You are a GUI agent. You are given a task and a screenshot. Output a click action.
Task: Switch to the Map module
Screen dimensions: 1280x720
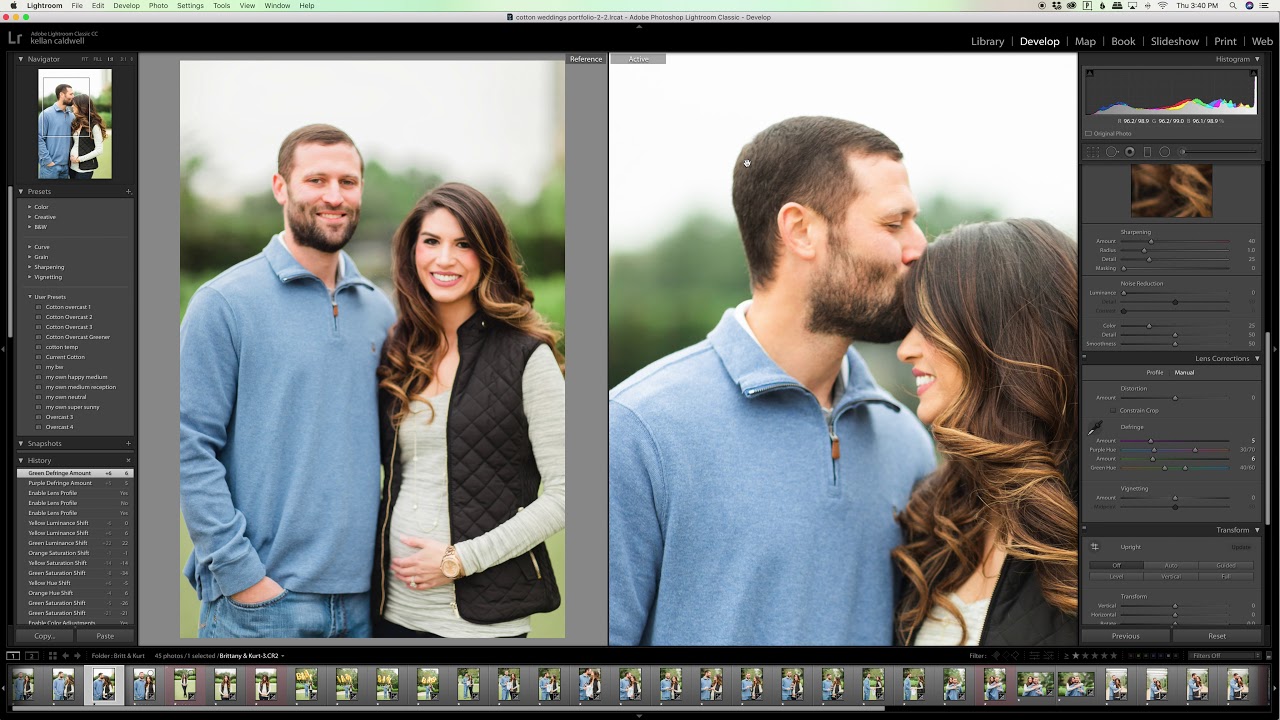click(x=1085, y=41)
